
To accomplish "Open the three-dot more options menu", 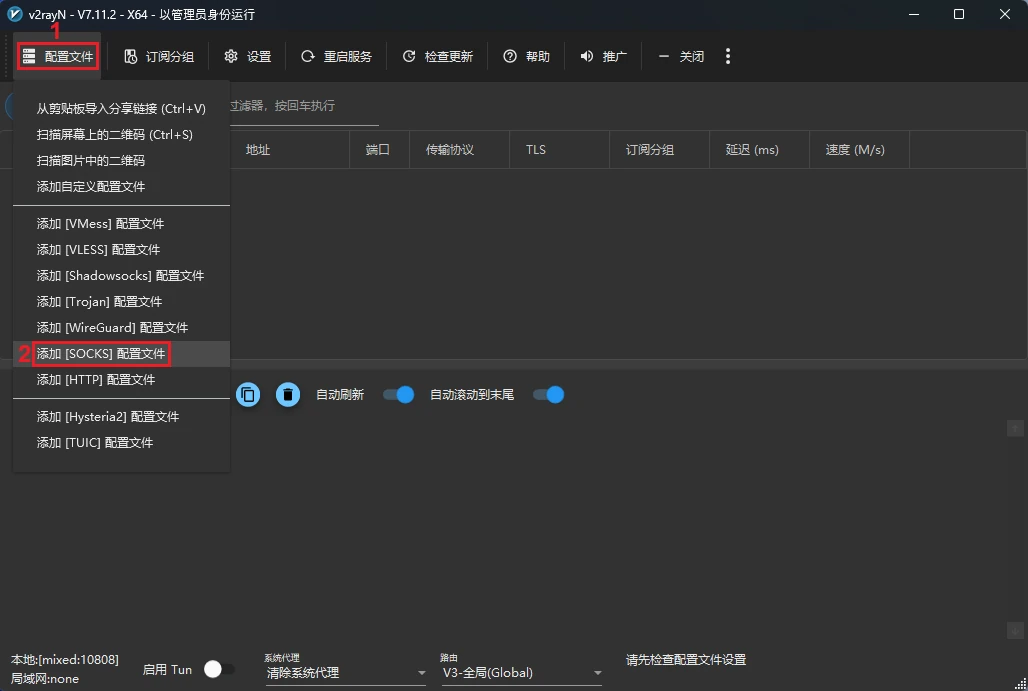I will [728, 57].
